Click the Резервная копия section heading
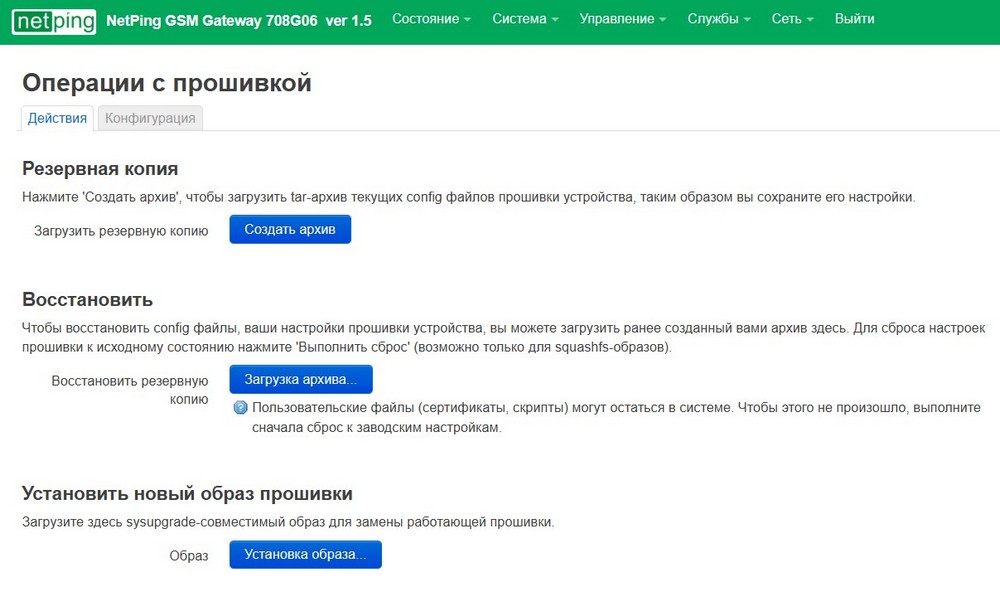The image size is (1000, 597). click(x=100, y=169)
